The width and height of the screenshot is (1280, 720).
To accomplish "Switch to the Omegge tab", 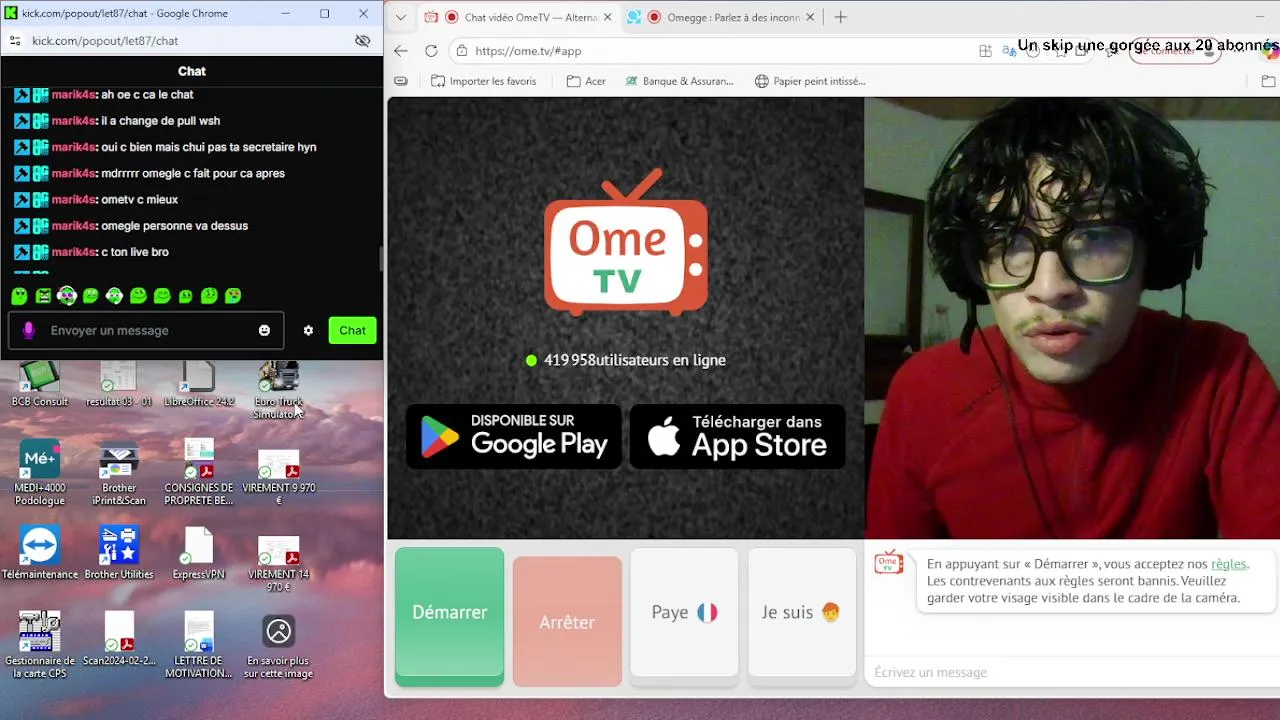I will point(721,17).
